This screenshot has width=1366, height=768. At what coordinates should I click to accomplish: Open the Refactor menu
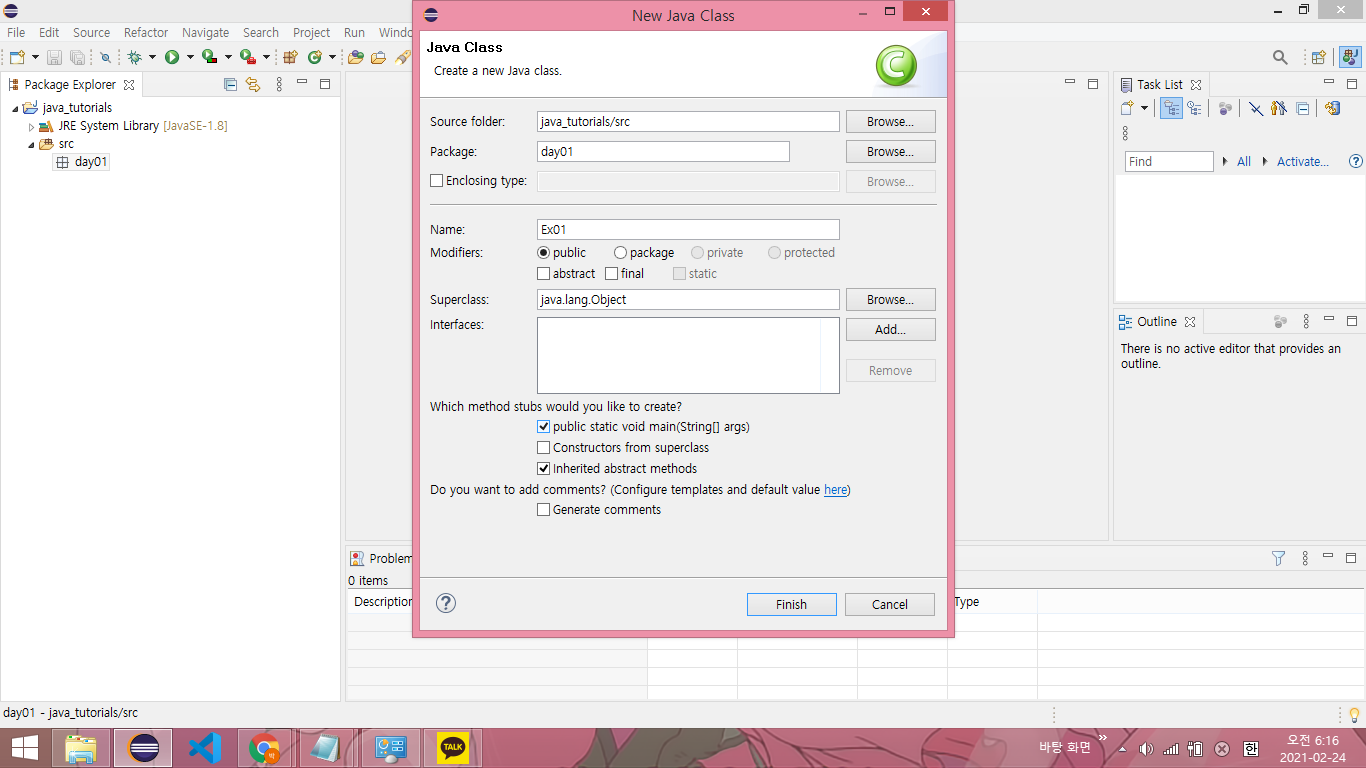click(146, 32)
